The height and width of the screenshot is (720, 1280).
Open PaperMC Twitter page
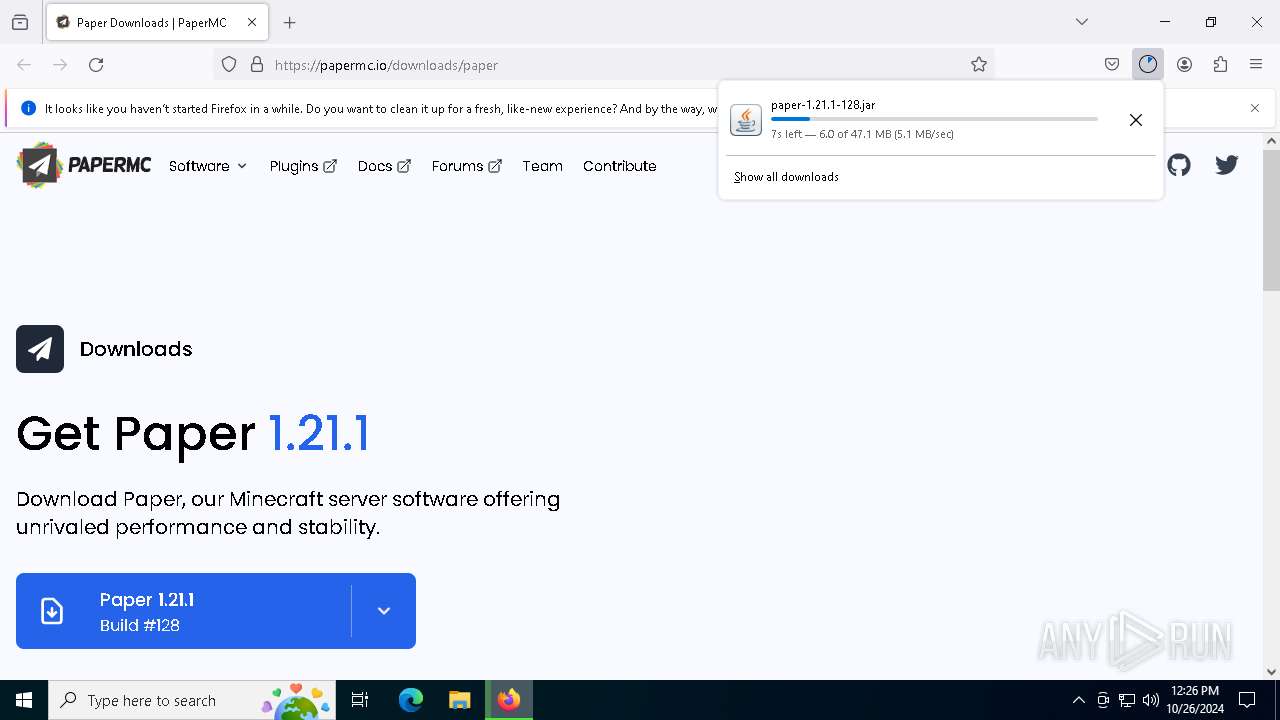point(1227,165)
